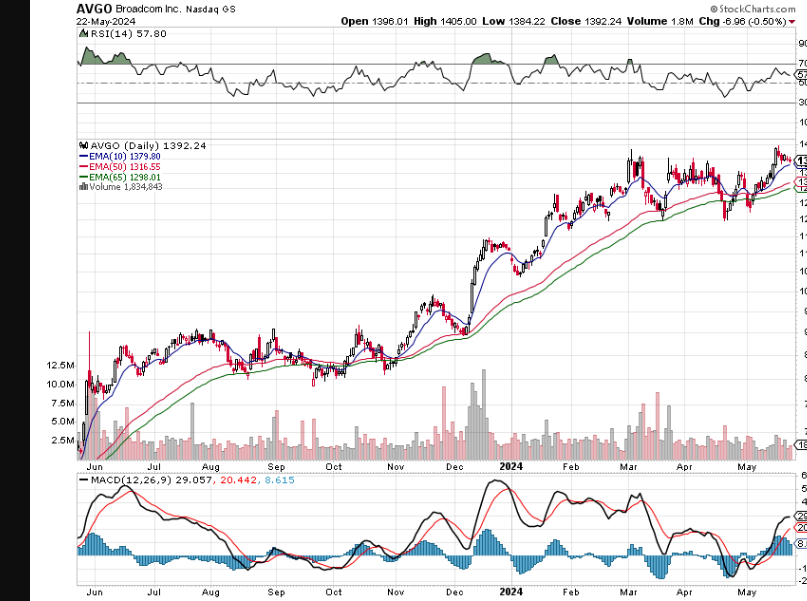
Task: Click the candlestick legend icon beside AVGO (Daily)
Action: pyautogui.click(x=83, y=146)
